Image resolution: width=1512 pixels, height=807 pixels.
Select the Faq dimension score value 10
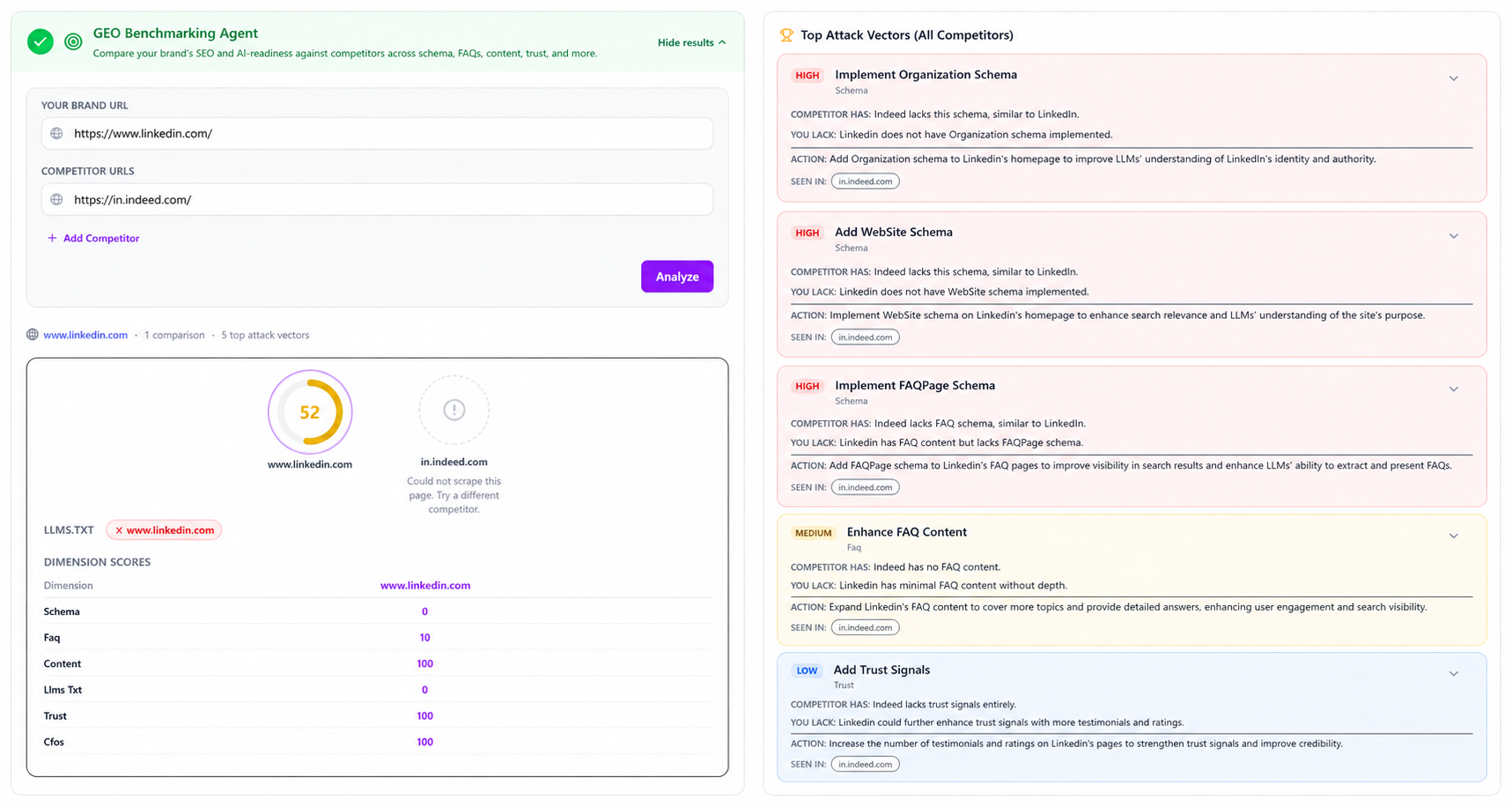tap(424, 638)
